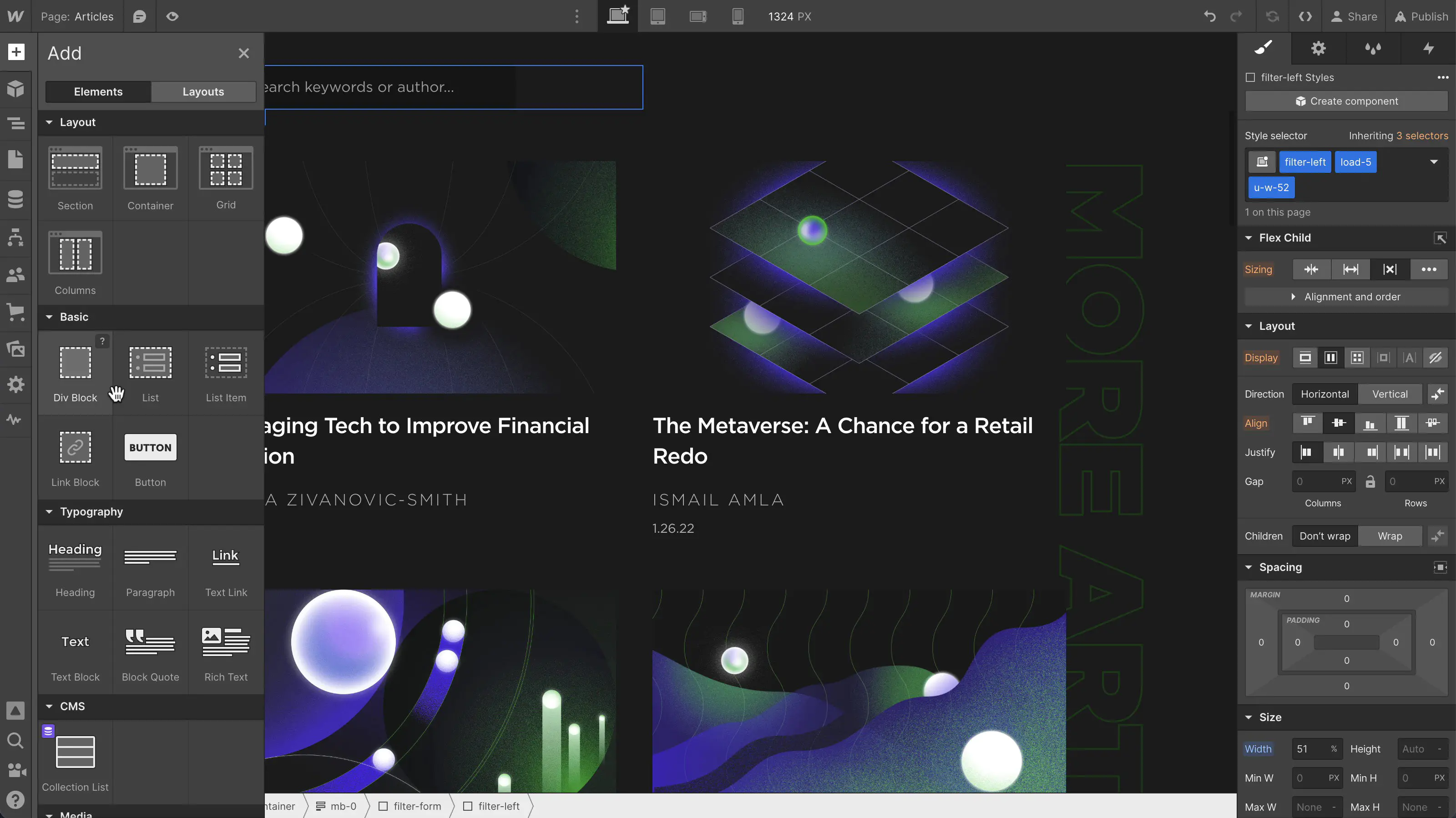
Task: Set children to Wrap
Action: 1389,536
